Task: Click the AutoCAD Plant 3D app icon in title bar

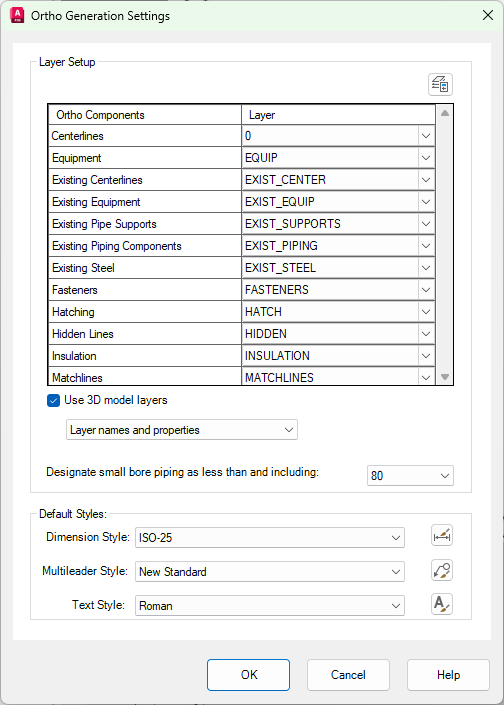Action: (17, 15)
